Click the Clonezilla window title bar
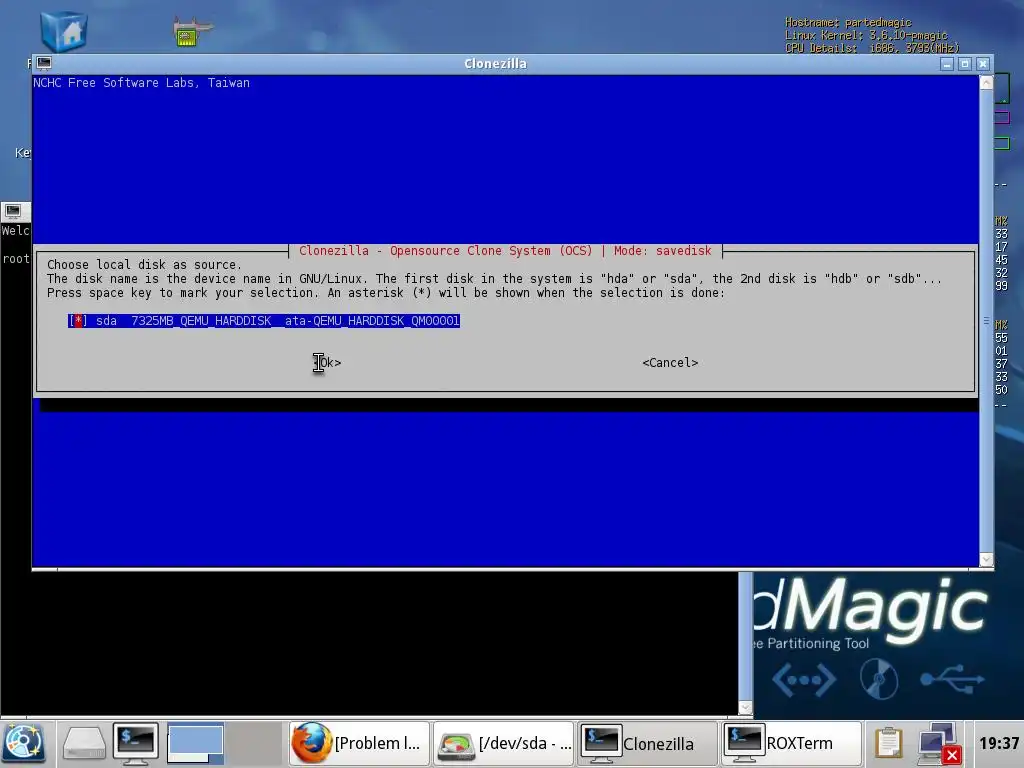This screenshot has height=768, width=1024. tap(495, 63)
